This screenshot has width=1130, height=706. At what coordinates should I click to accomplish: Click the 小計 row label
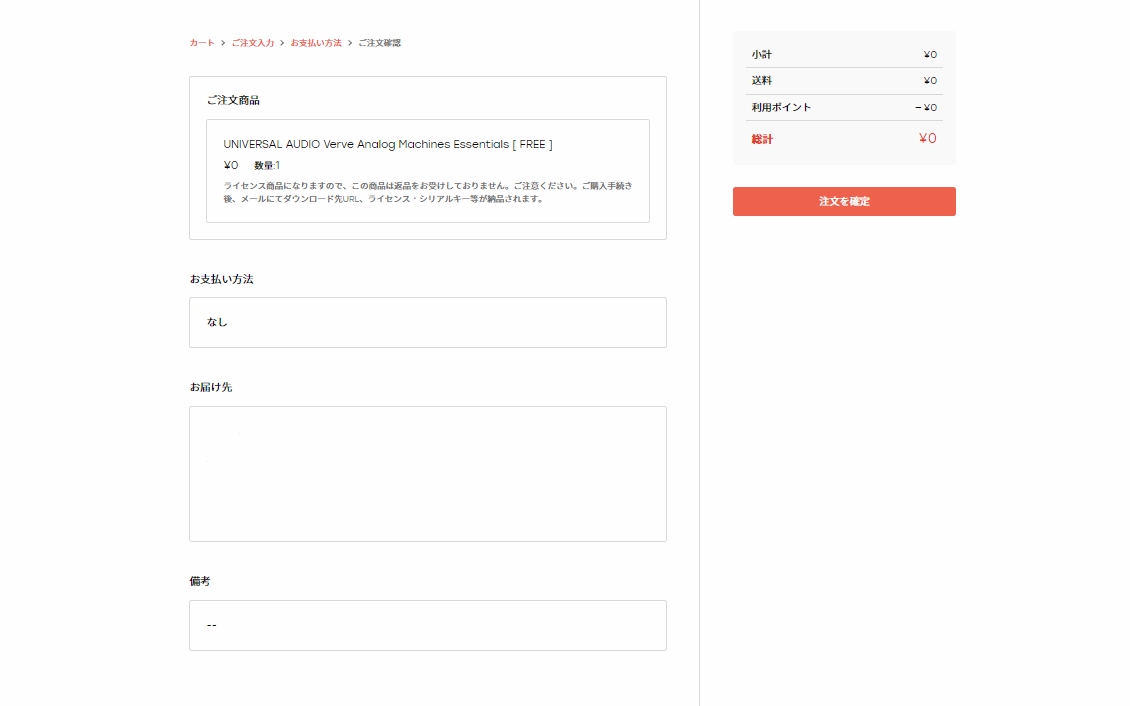pyautogui.click(x=761, y=55)
